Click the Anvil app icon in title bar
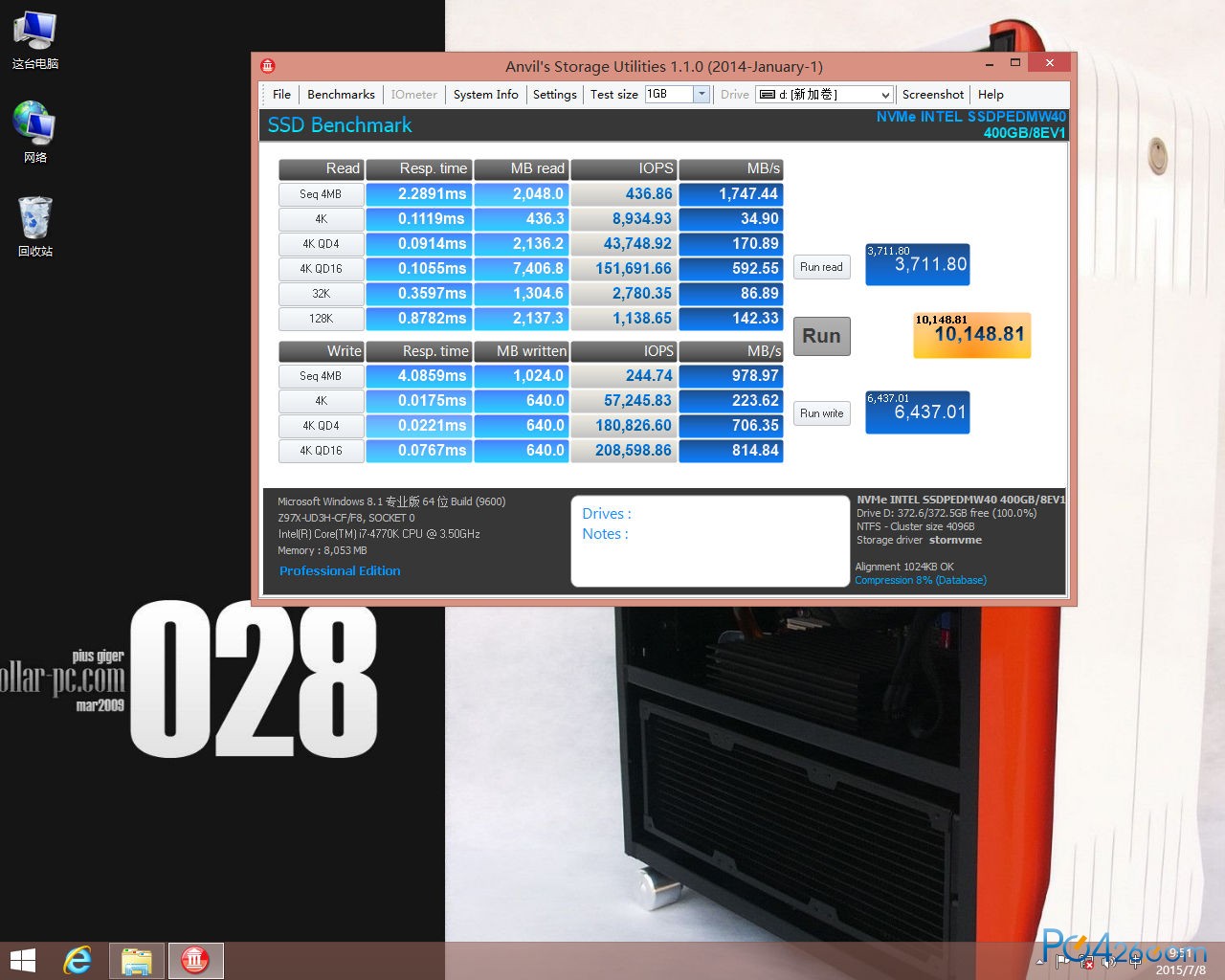The height and width of the screenshot is (980, 1225). pyautogui.click(x=268, y=66)
